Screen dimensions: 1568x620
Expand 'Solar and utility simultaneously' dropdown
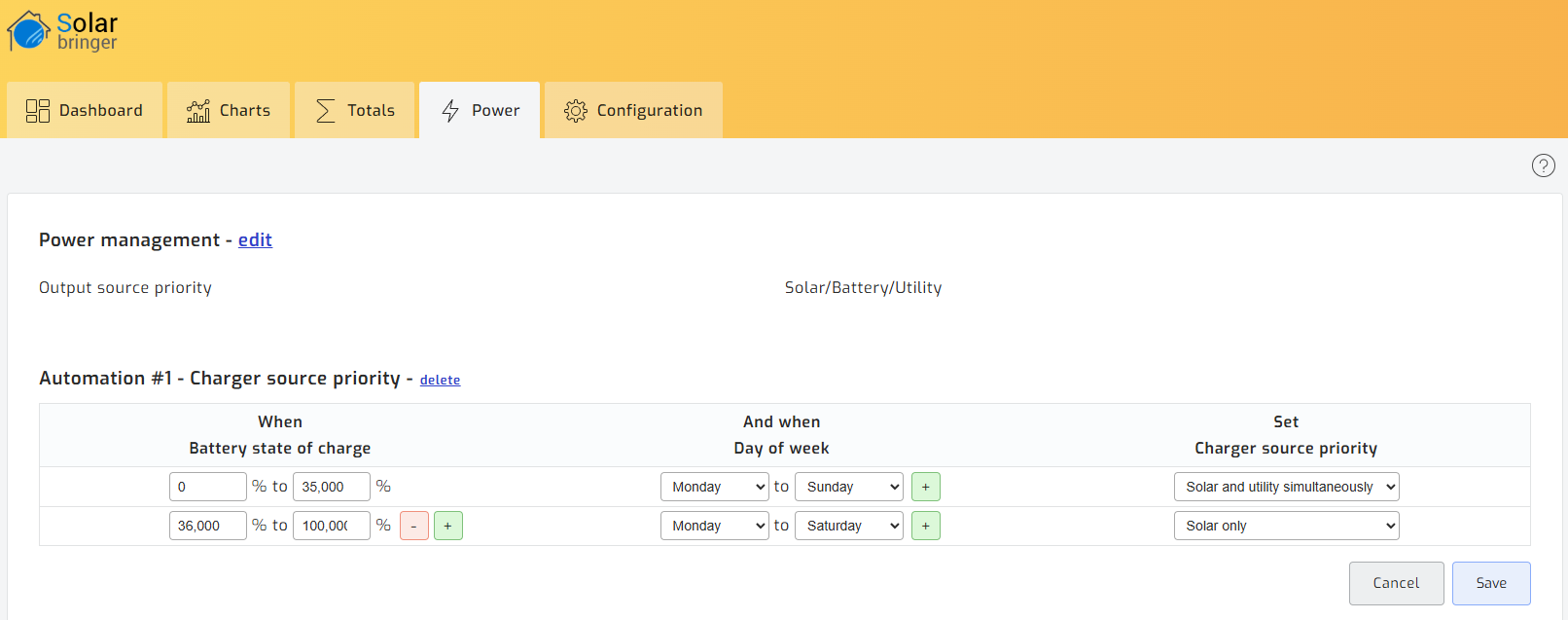pos(1286,487)
